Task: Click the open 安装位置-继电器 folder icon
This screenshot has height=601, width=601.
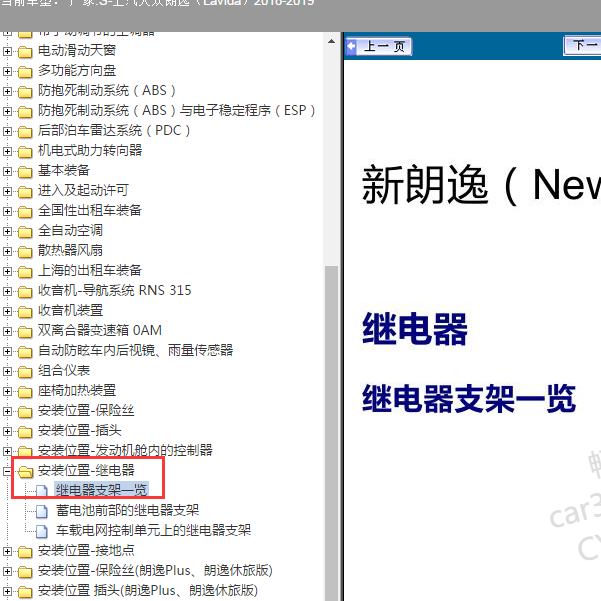Action: (x=26, y=471)
